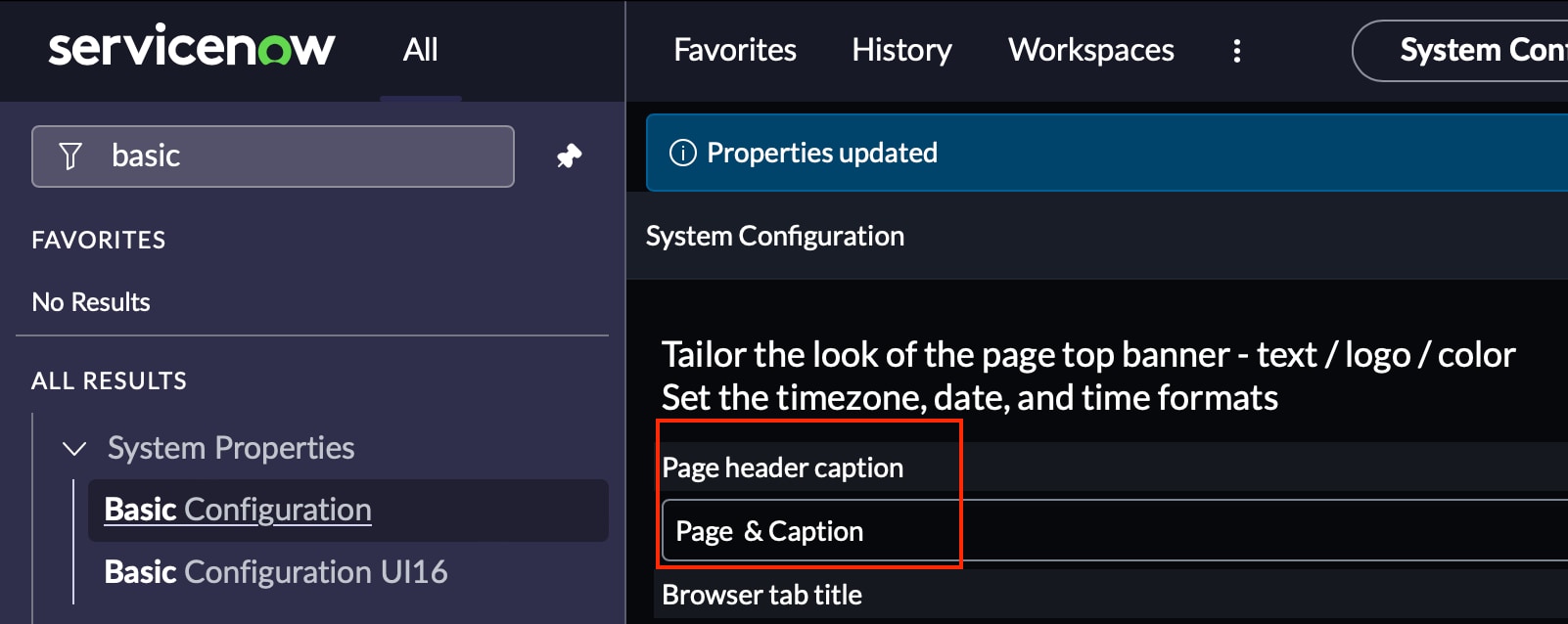Click the Browser tab title label

click(761, 595)
